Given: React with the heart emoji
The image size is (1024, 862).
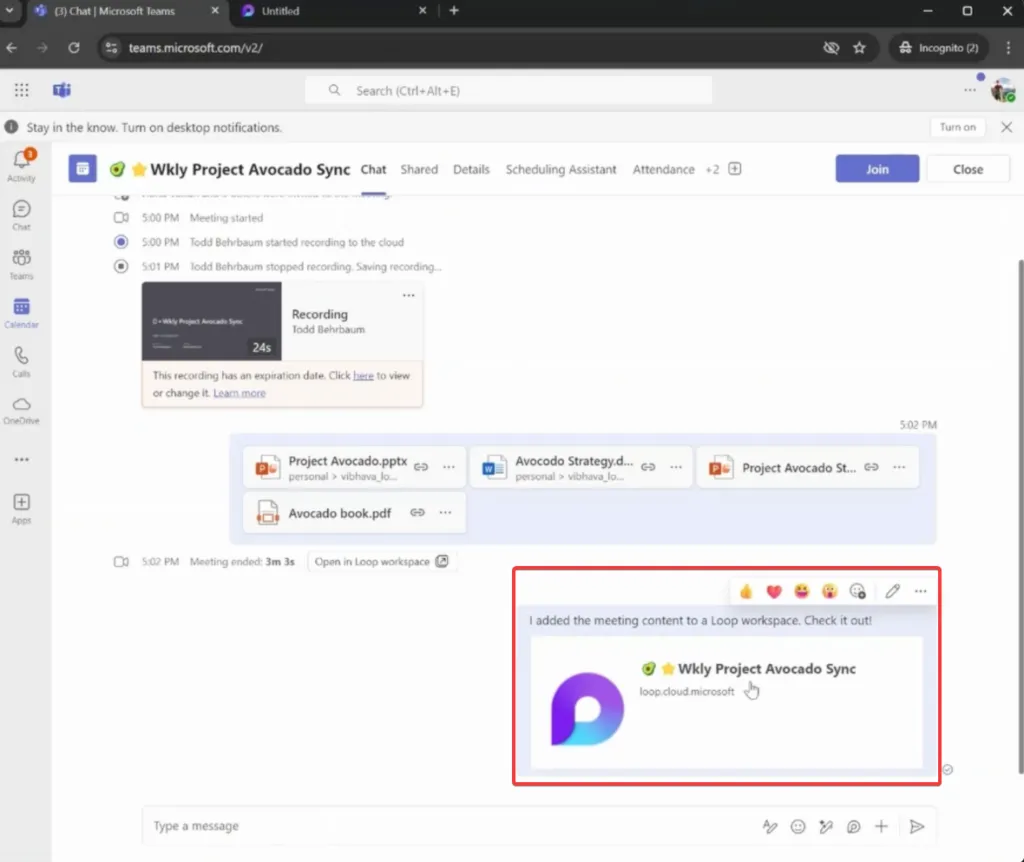Looking at the screenshot, I should click(x=773, y=591).
